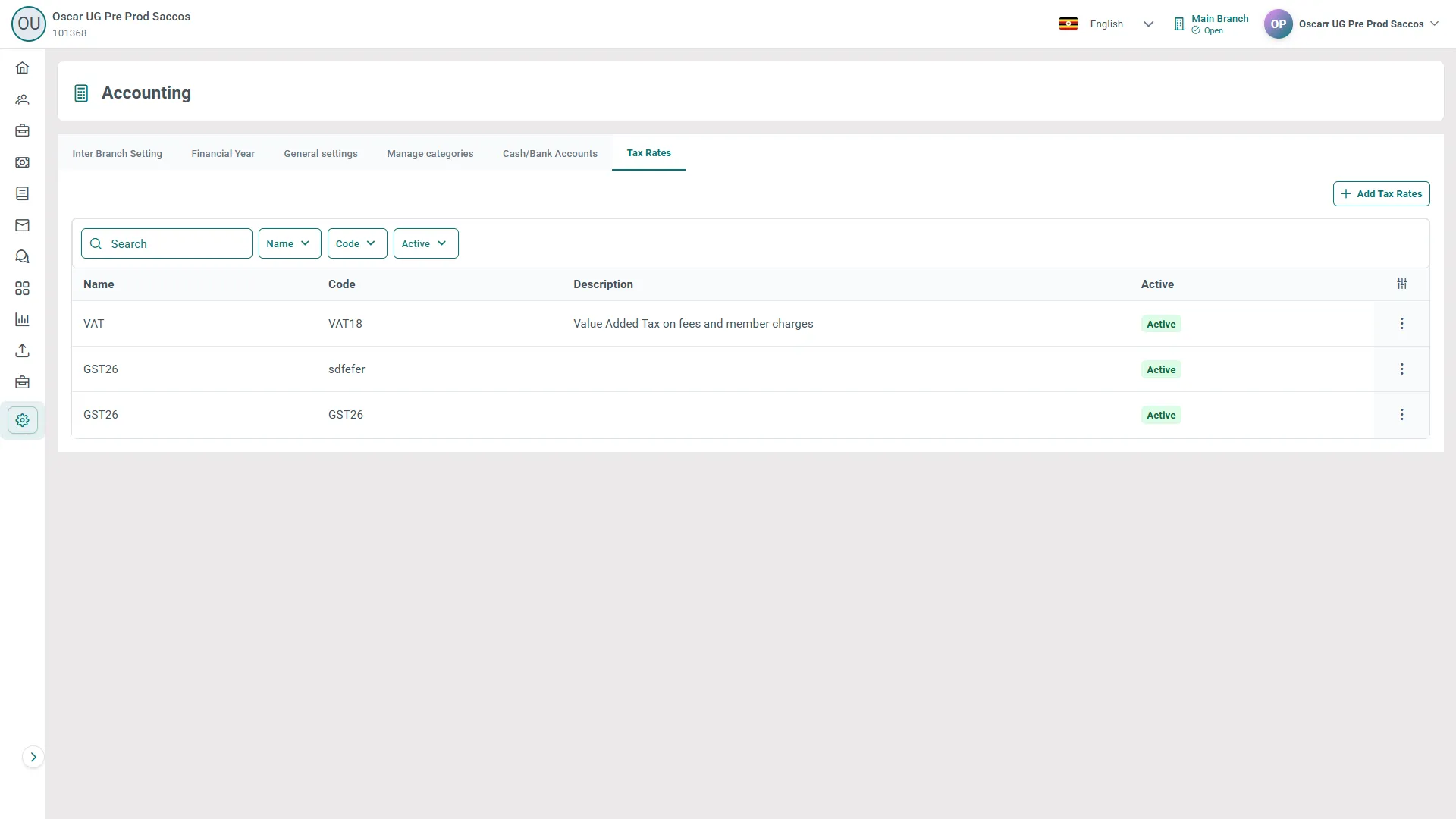Viewport: 1456px width, 819px height.
Task: Open the grid apps icon in sidebar
Action: click(22, 288)
